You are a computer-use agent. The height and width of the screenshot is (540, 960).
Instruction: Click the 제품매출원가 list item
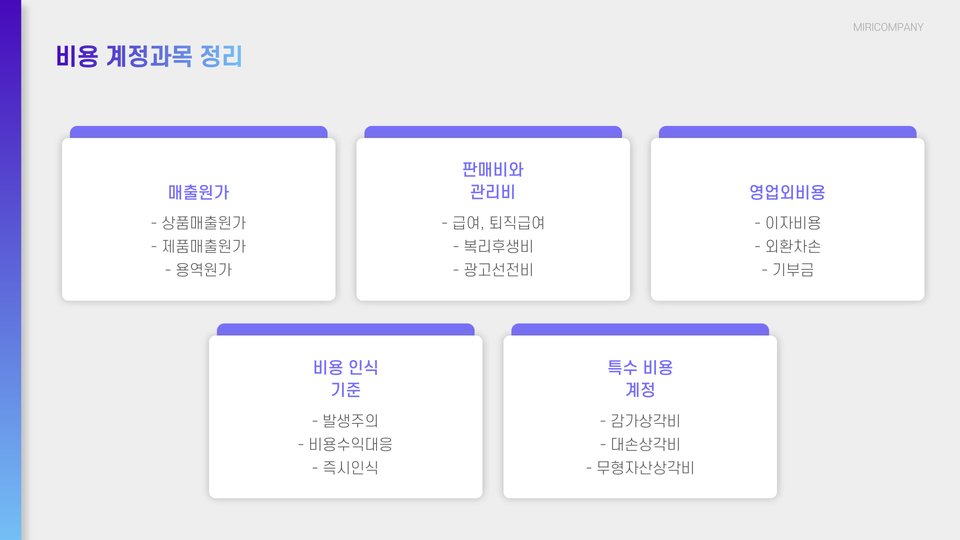(198, 246)
